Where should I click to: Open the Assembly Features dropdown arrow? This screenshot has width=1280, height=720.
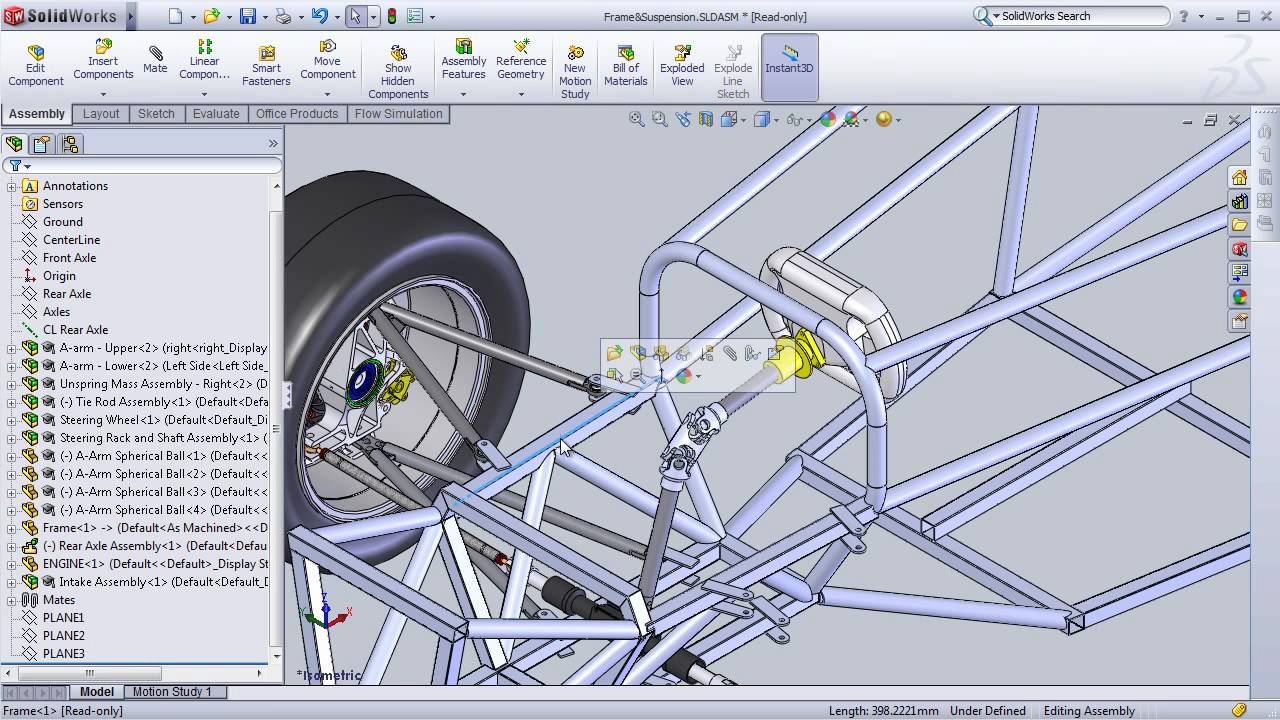click(x=463, y=94)
